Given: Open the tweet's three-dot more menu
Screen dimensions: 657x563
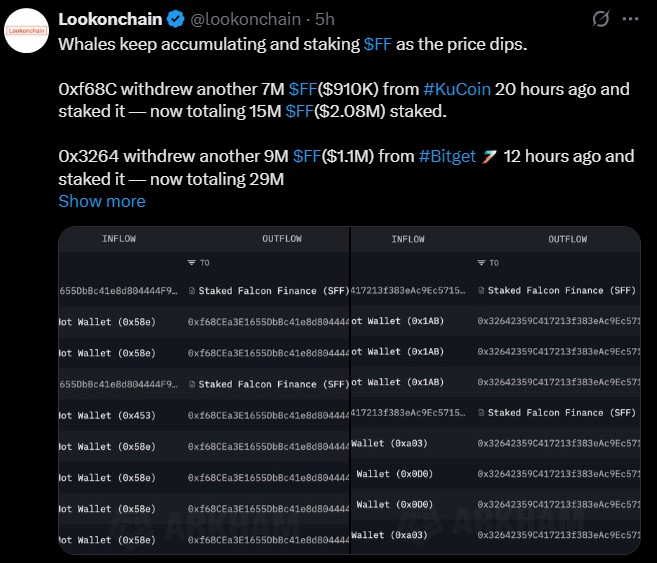Looking at the screenshot, I should click(631, 19).
